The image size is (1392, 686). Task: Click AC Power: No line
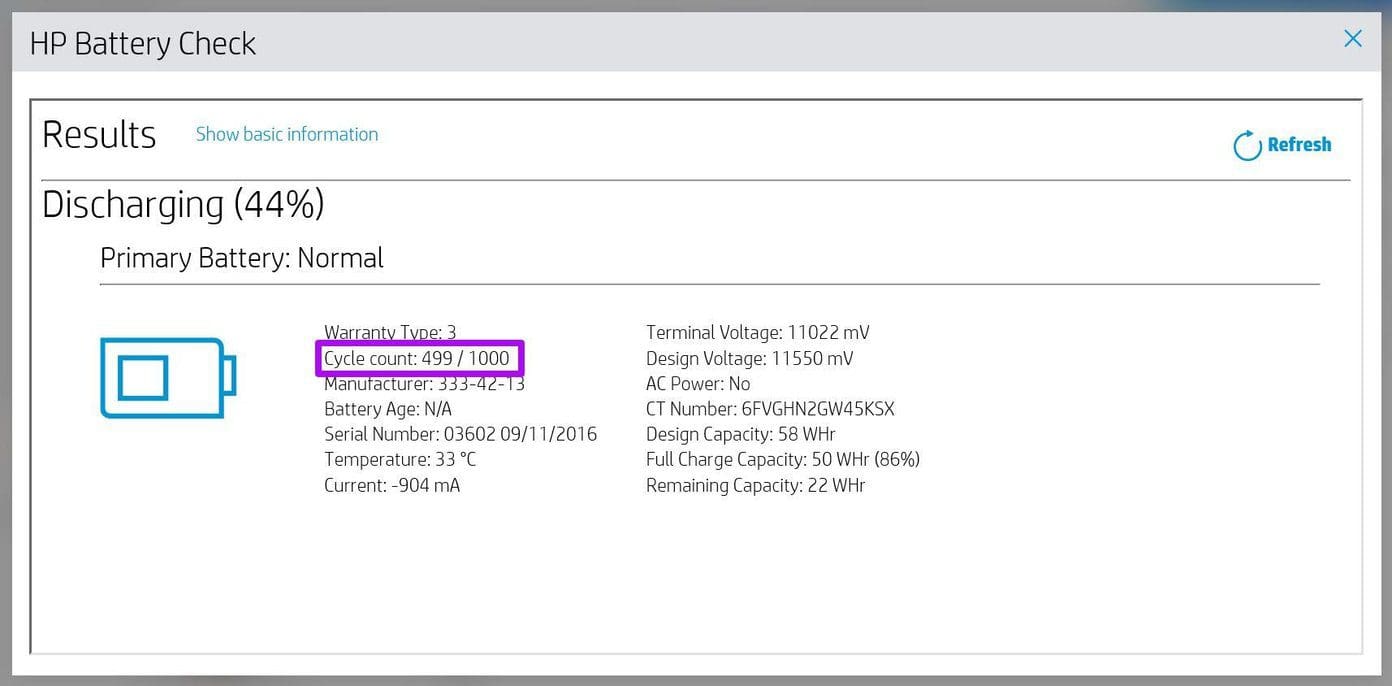coord(698,384)
